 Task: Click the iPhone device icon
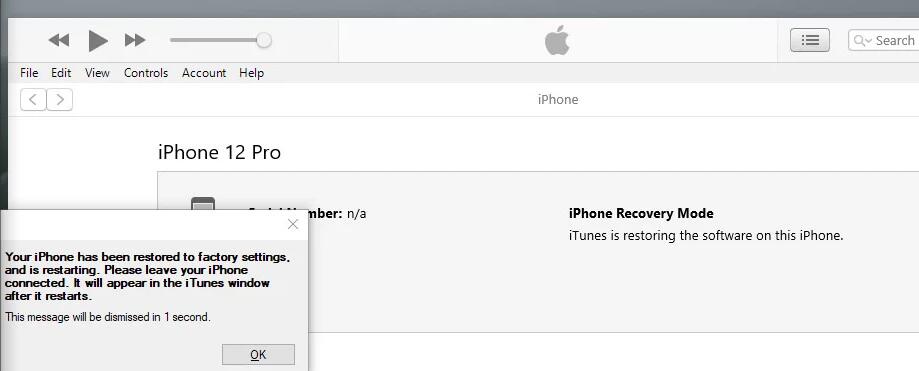point(203,203)
